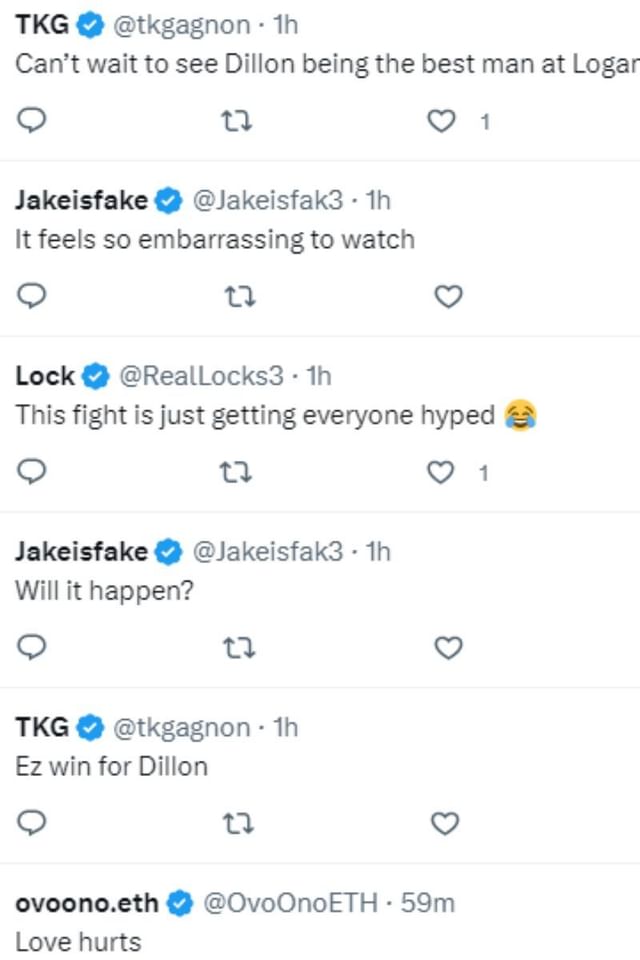The height and width of the screenshot is (960, 640).
Task: Toggle like on Jakeisfake's 'Will it happen?' tweet
Action: click(447, 647)
